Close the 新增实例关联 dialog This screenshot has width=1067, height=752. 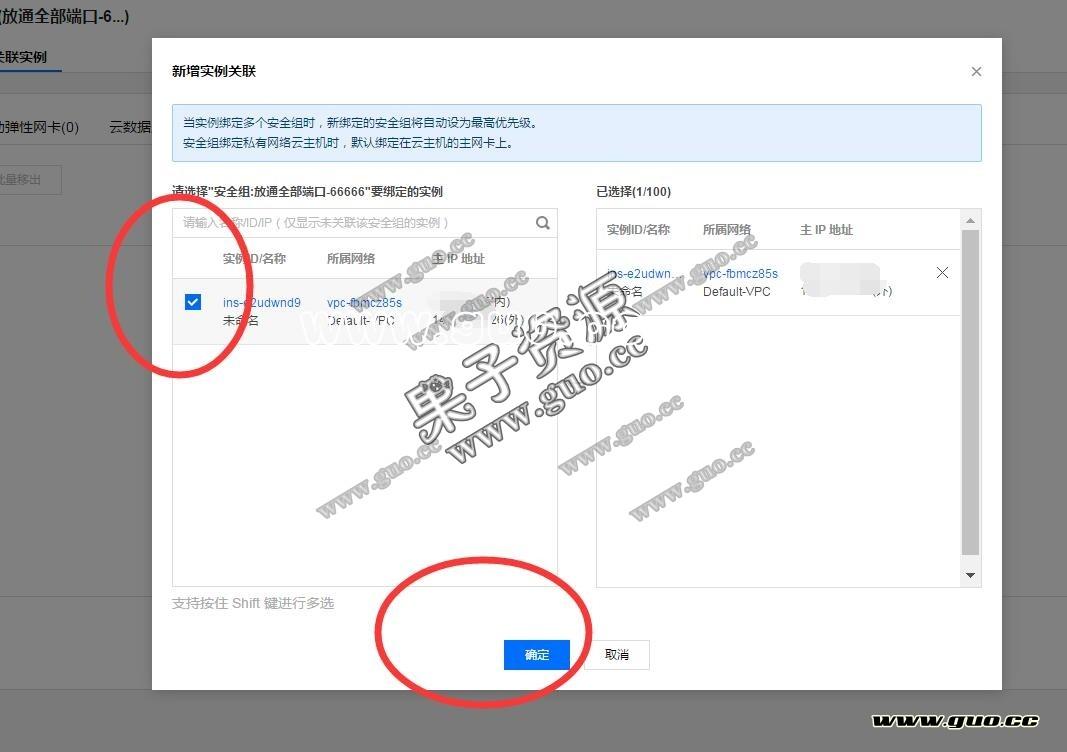point(976,72)
